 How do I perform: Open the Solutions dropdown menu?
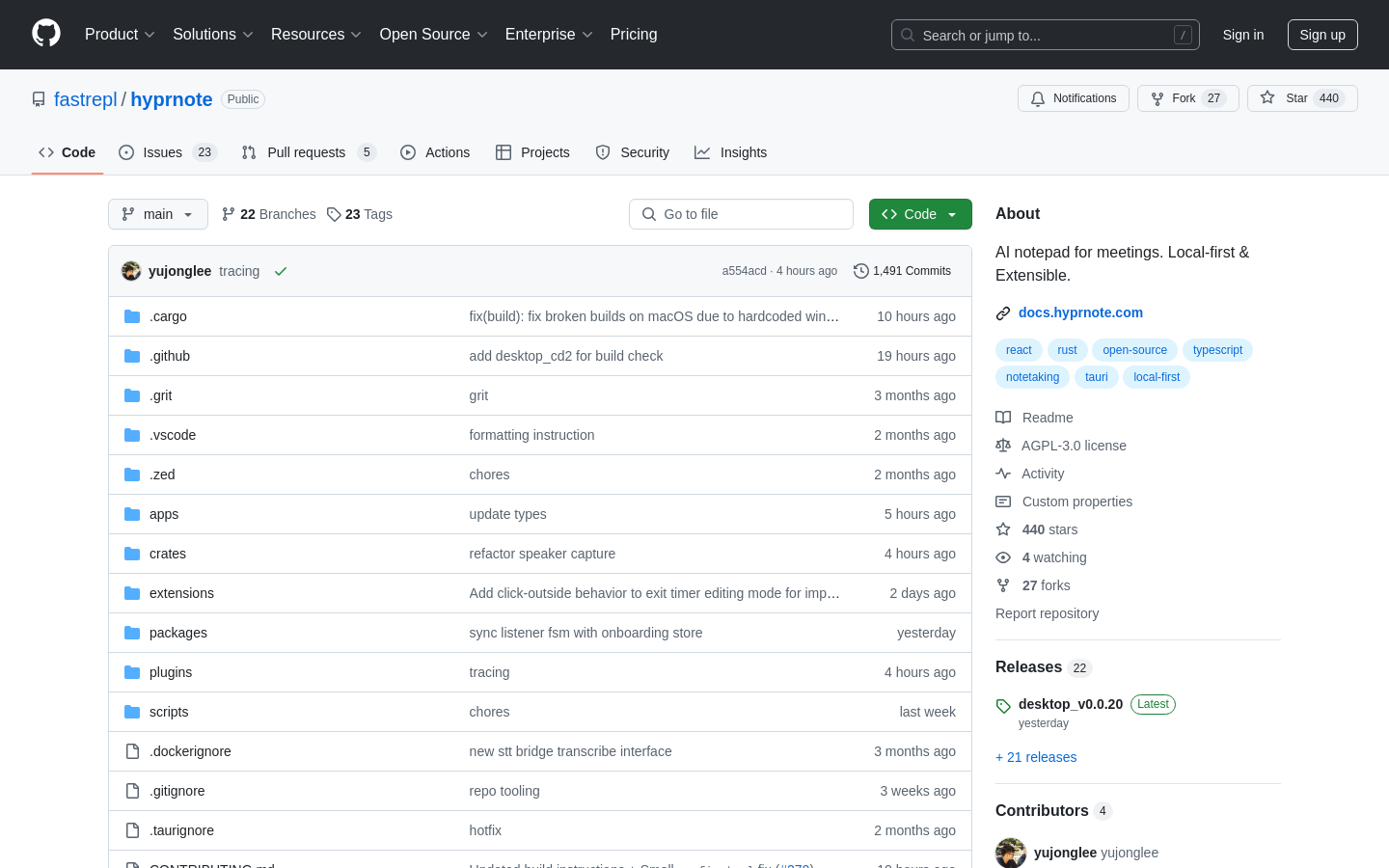213,34
